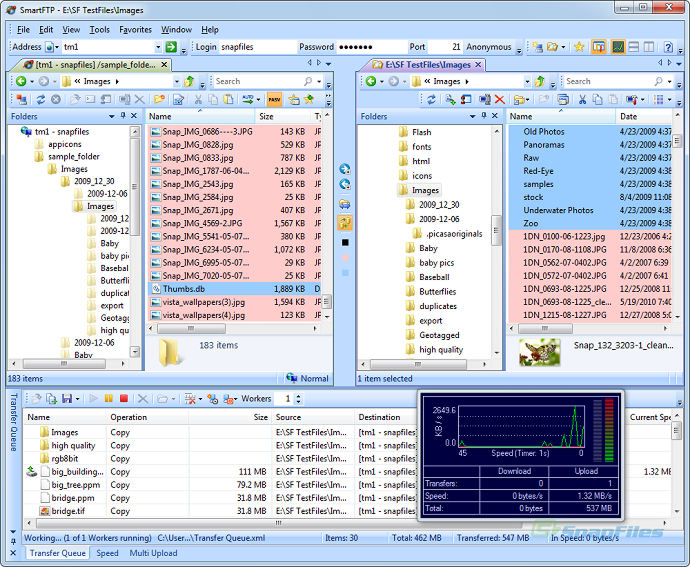Screen dimensions: 690x567
Task: Click the Anonymous login button
Action: click(x=488, y=47)
